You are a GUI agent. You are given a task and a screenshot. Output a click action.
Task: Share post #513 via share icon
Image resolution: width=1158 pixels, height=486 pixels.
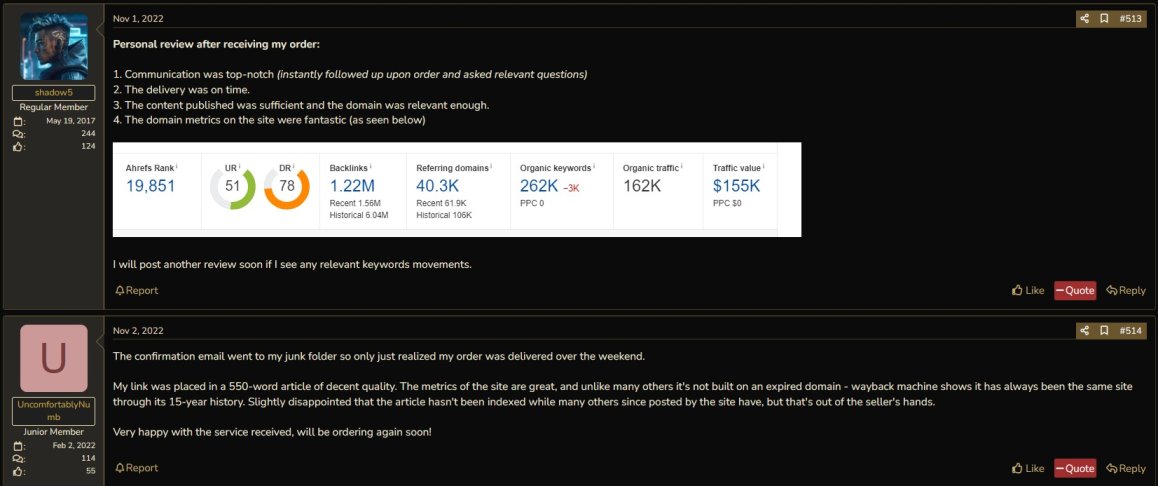pyautogui.click(x=1084, y=18)
